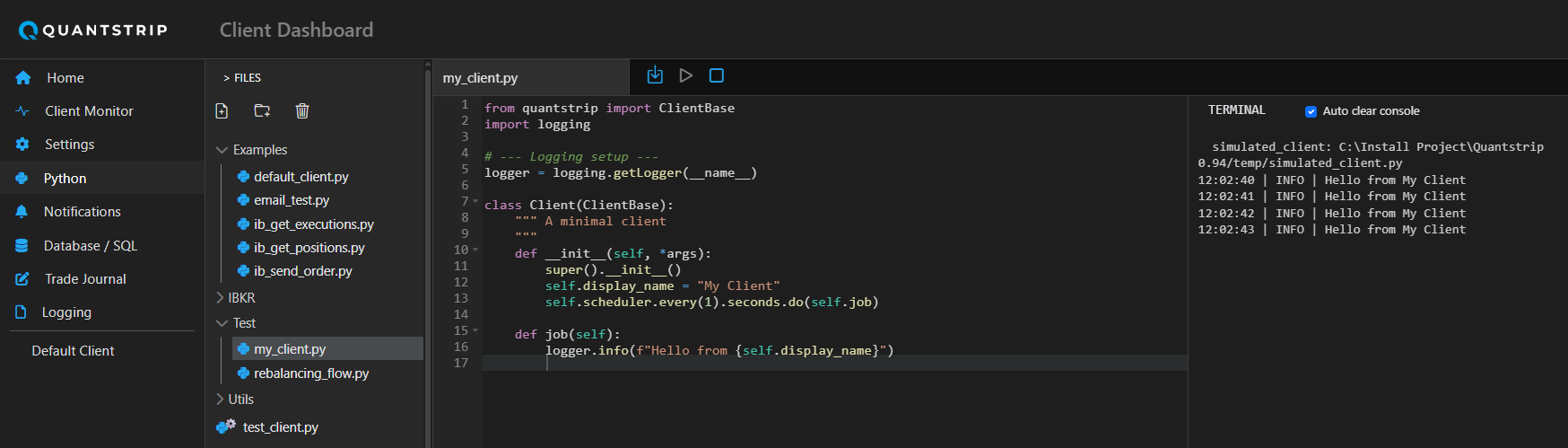
Task: Open rebalancing_flow.py file
Action: click(x=310, y=373)
